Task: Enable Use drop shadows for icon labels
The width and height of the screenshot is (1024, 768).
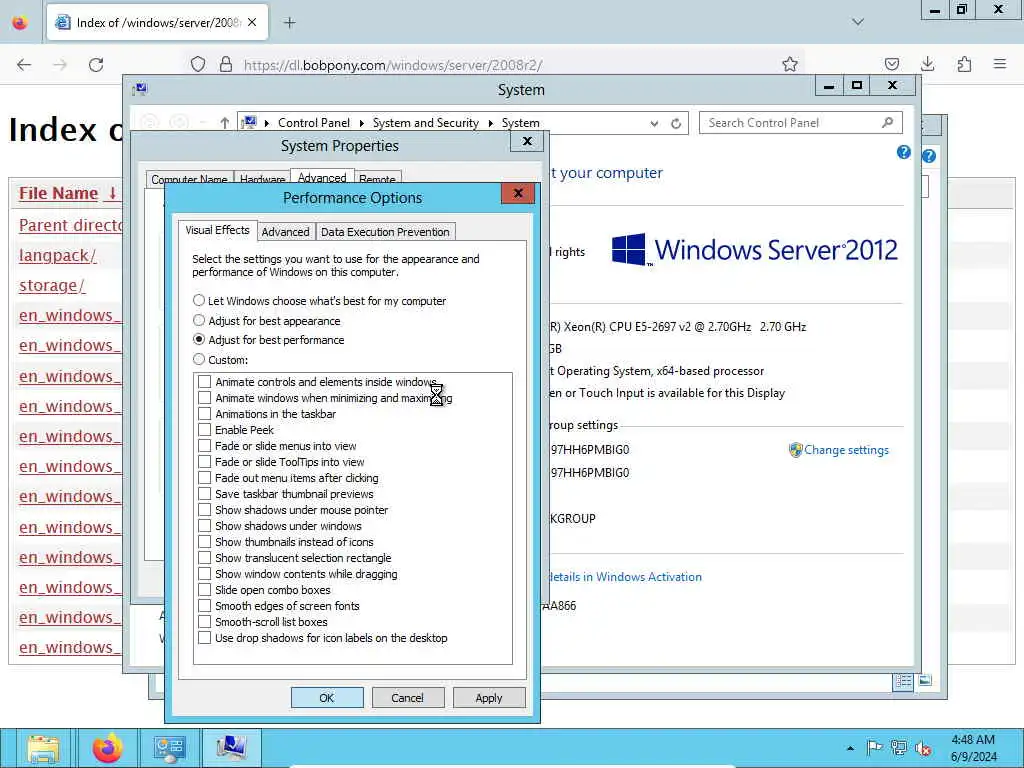Action: (x=204, y=637)
